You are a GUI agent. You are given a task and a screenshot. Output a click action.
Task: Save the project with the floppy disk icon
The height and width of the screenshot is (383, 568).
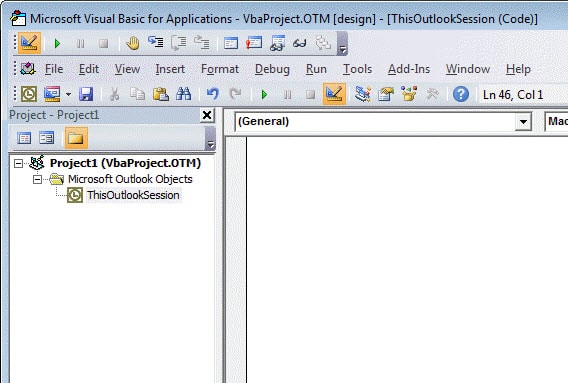[x=86, y=94]
